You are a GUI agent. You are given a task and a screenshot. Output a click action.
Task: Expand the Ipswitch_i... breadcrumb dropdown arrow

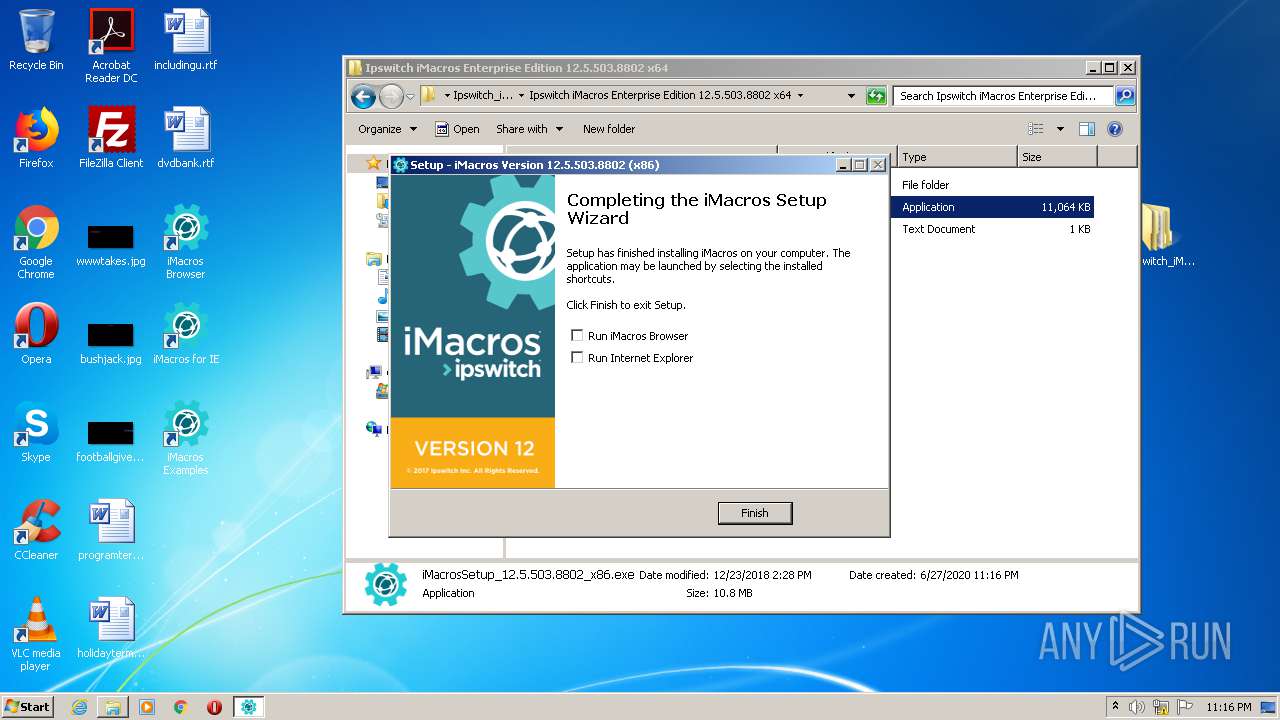tap(521, 96)
